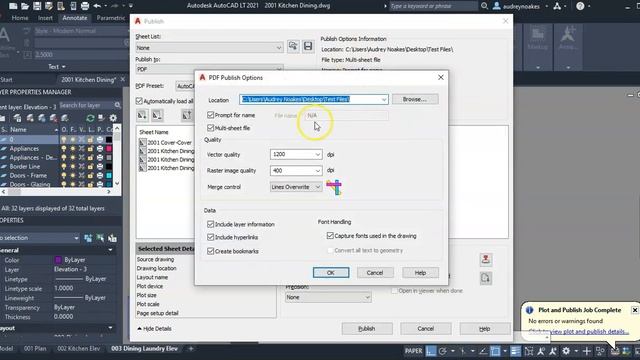Click the polar tracking icon in status bar
Screen dimensions: 640x360
[x=442, y=351]
